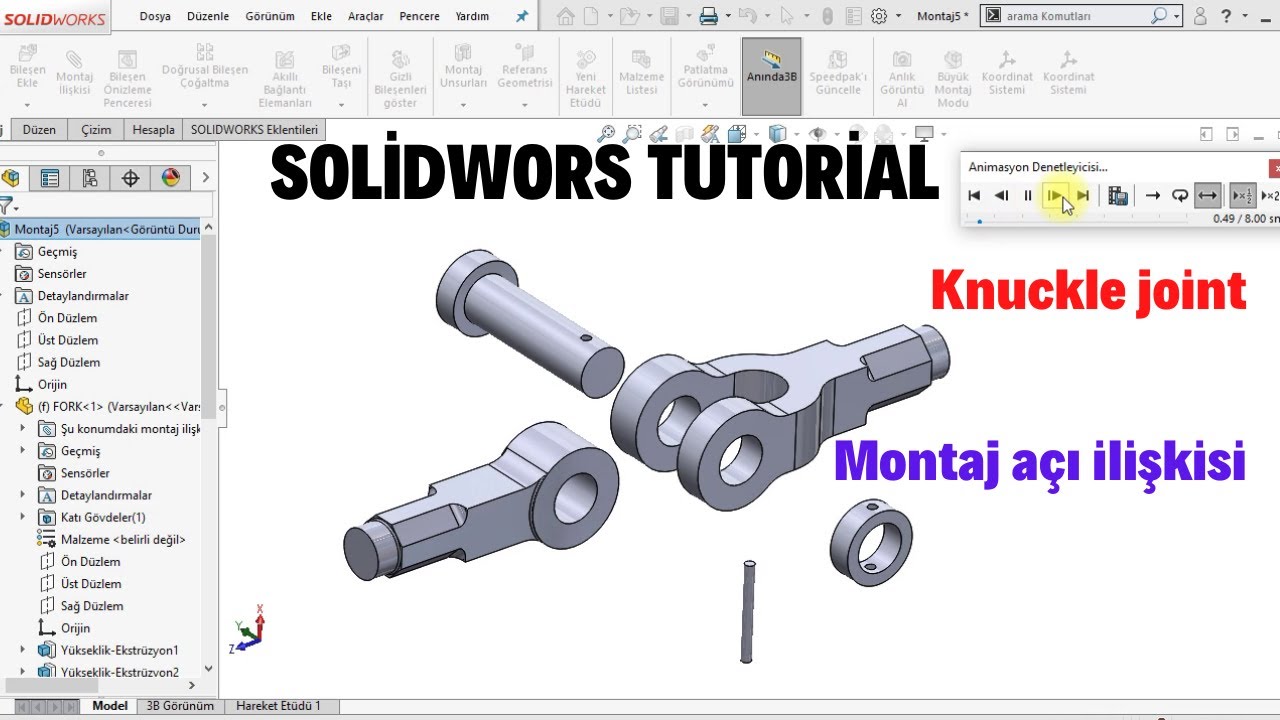Screen dimensions: 1280x720
Task: Toggle normal one-way playback mode
Action: point(1153,196)
